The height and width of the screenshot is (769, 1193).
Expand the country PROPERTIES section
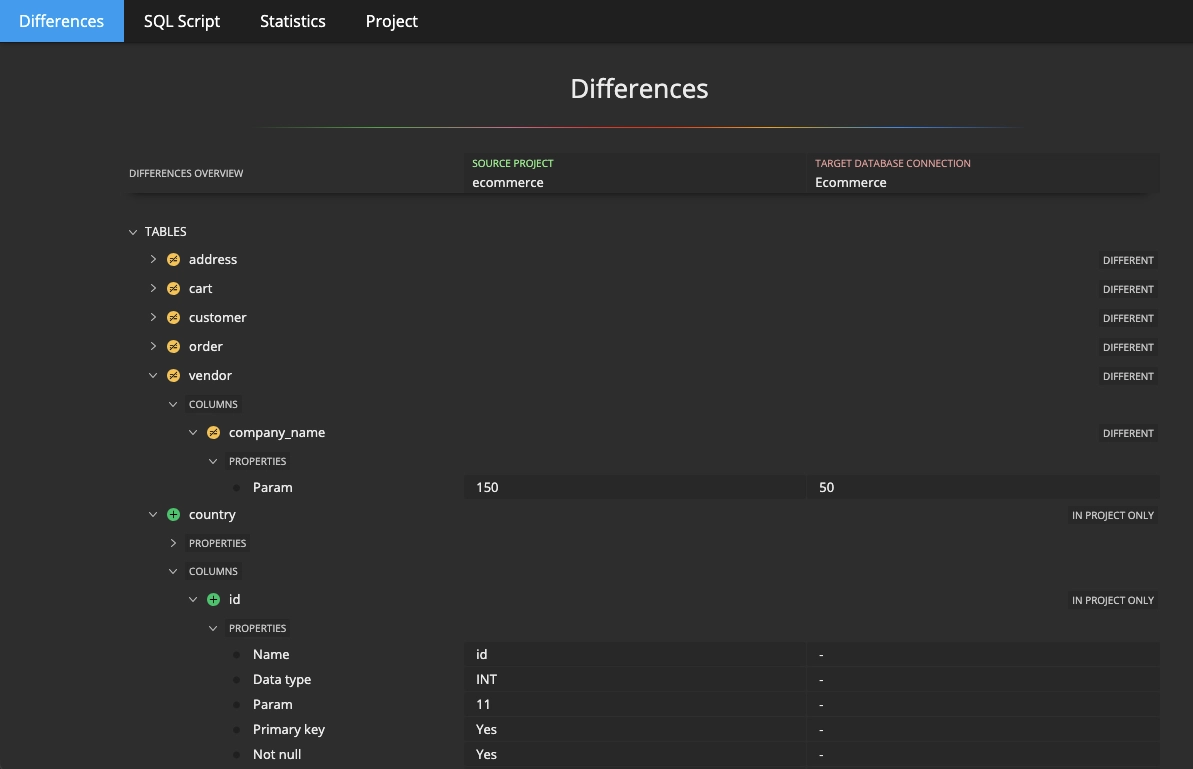point(173,543)
